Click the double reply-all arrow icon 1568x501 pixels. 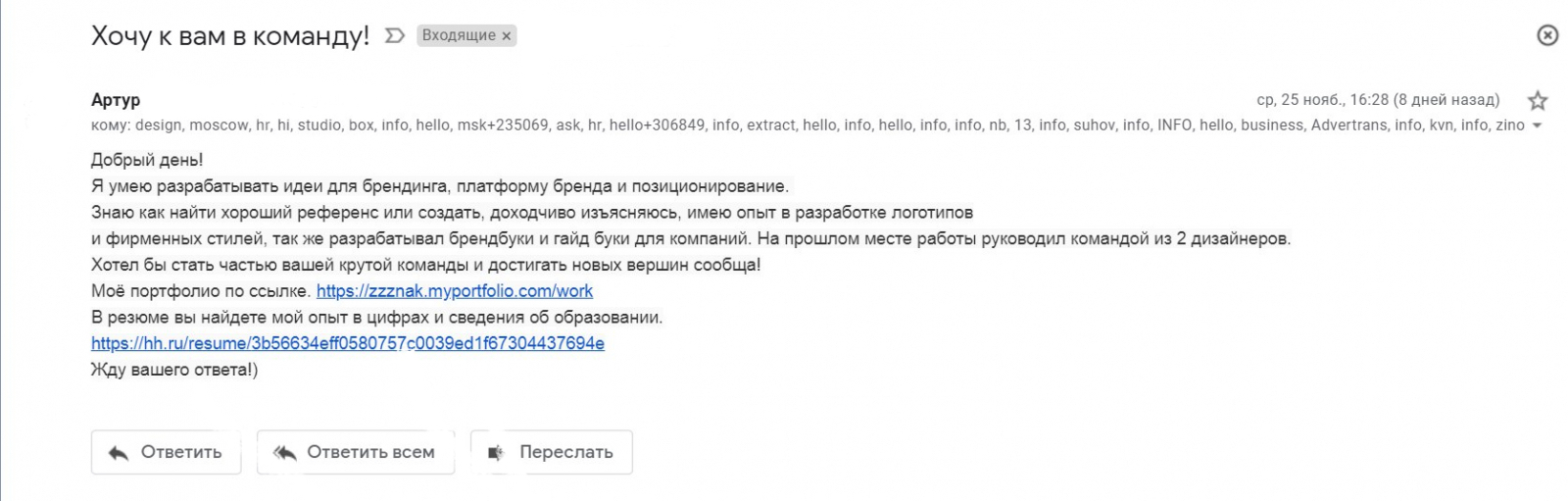[x=284, y=453]
